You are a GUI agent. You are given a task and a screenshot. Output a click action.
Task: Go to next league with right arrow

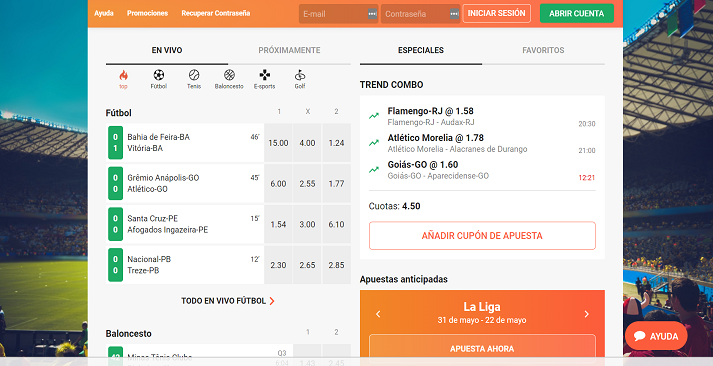587,314
